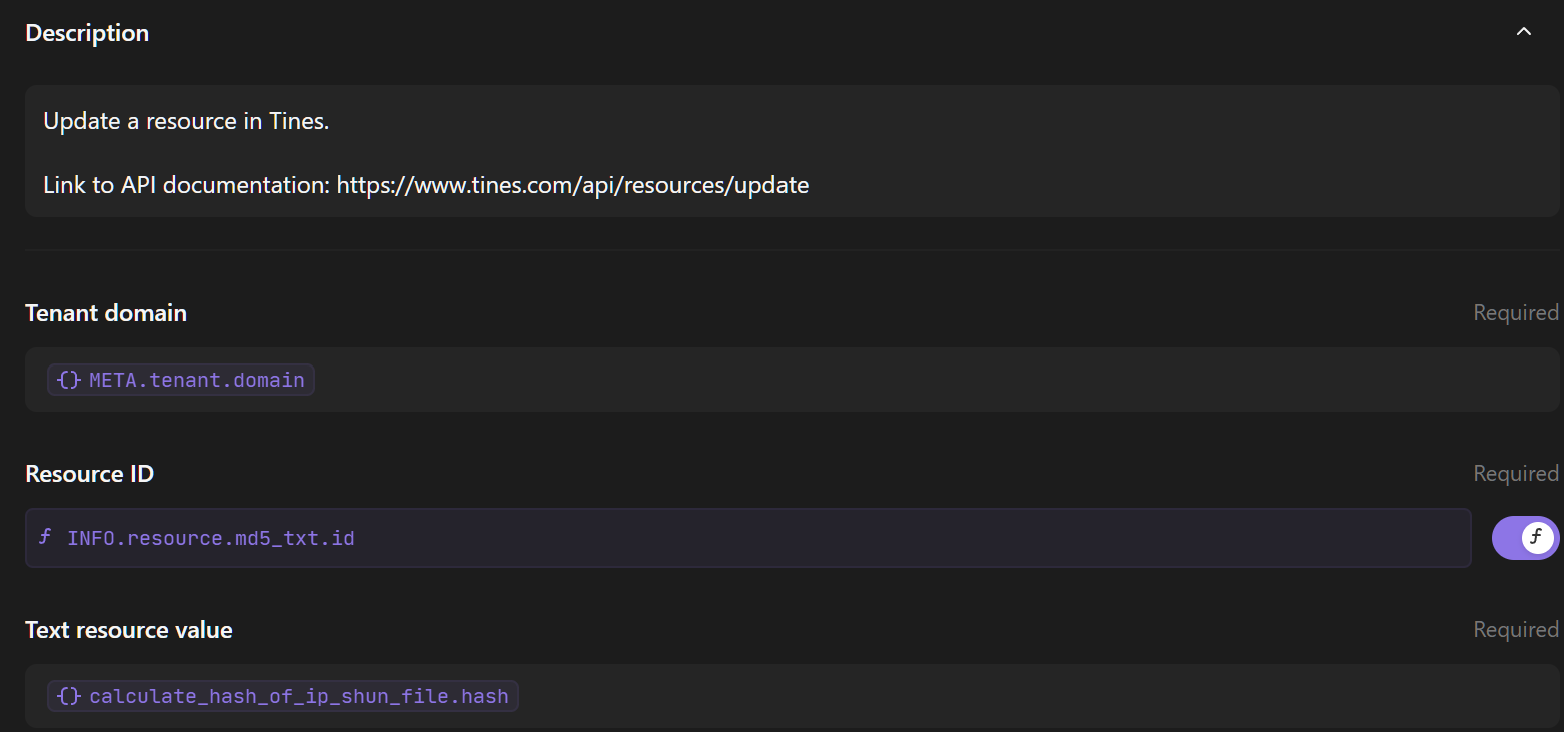
Task: Click the Required tag beside Tenant domain
Action: pyautogui.click(x=1515, y=313)
